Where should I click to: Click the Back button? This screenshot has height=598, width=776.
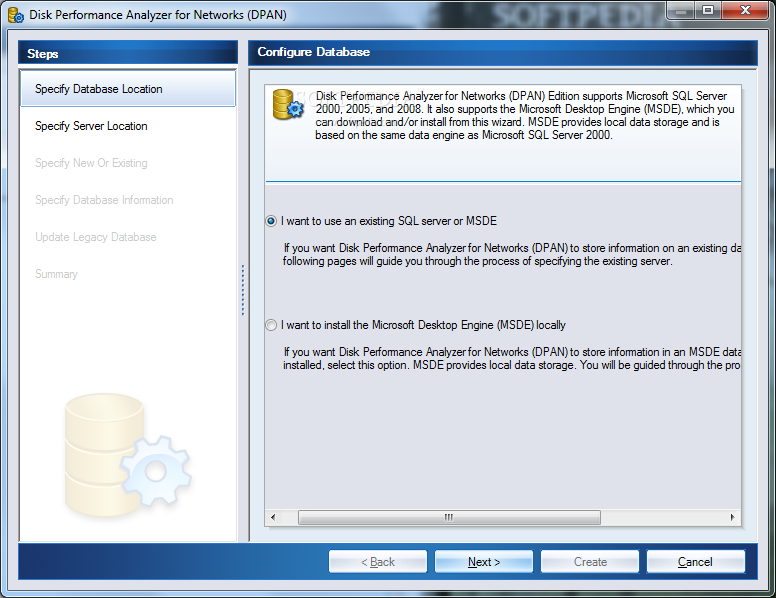tap(378, 562)
